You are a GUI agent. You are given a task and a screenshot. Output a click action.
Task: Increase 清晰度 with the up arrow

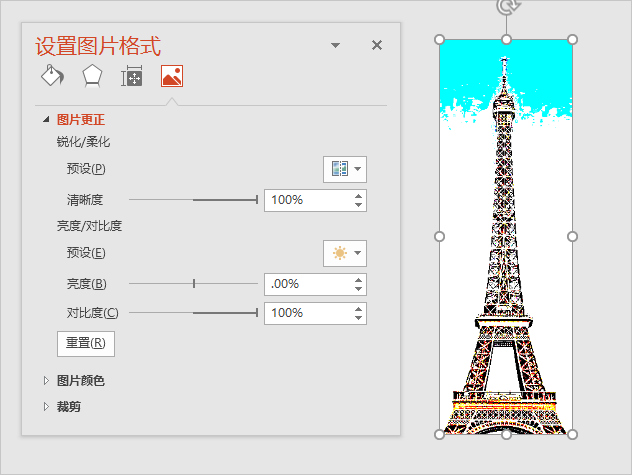[358, 196]
